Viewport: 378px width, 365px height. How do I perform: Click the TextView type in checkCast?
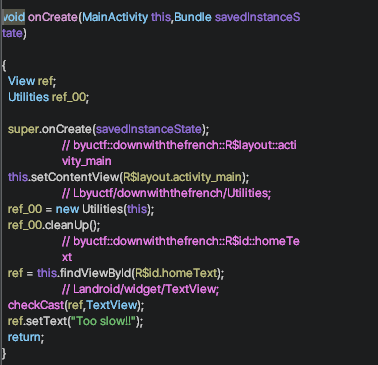tap(112, 305)
